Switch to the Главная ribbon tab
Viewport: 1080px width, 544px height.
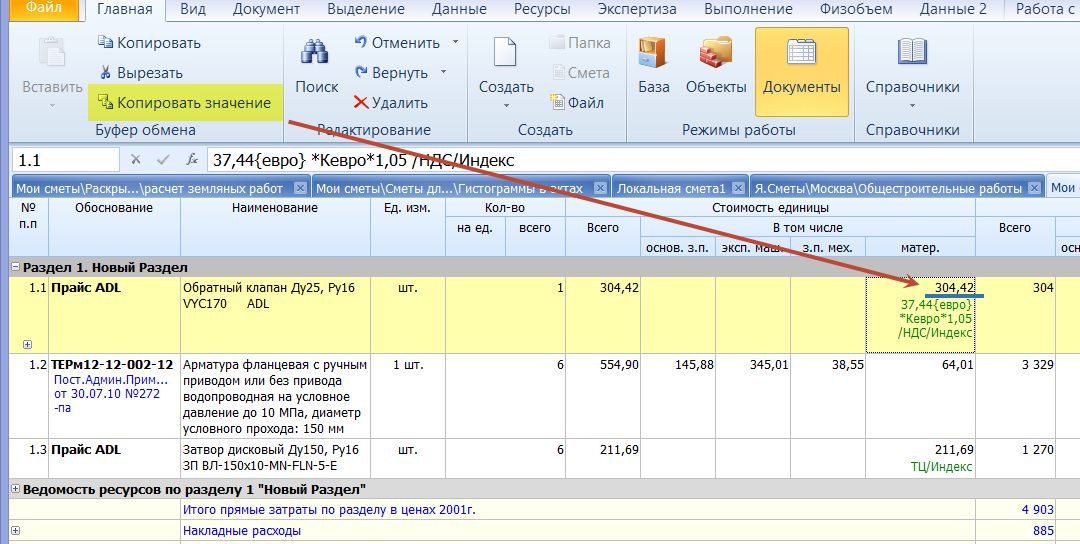click(125, 10)
